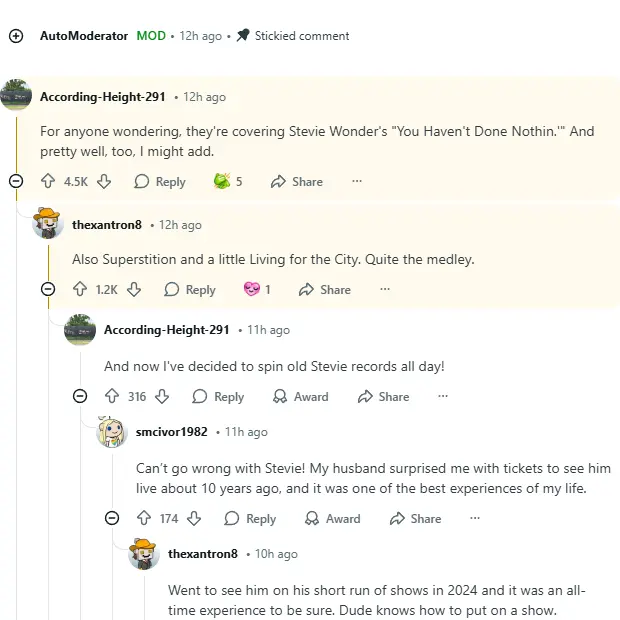Open more options on smcivor1982's comment

475,519
